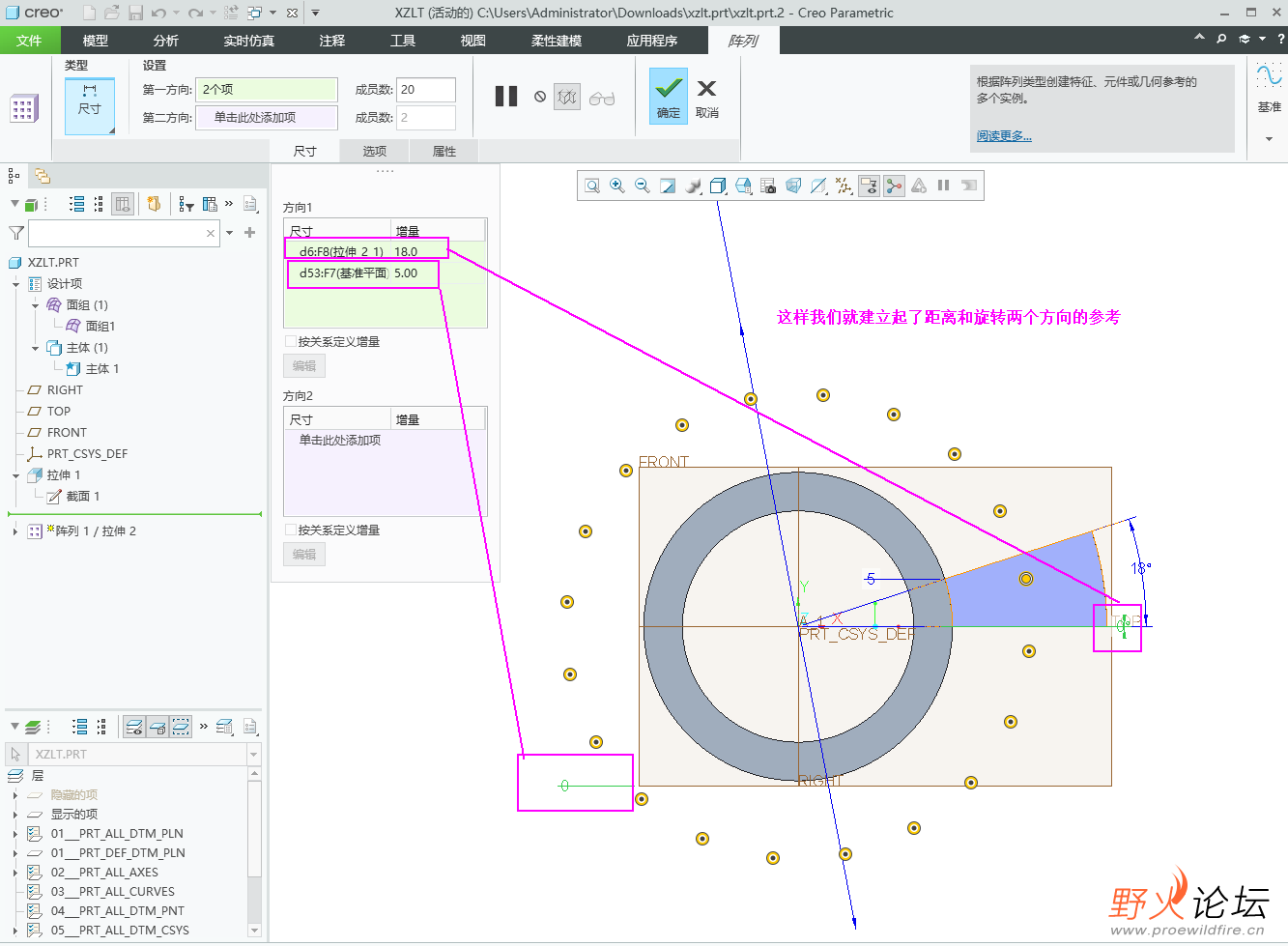Click the 第一方向 collector field

[267, 90]
